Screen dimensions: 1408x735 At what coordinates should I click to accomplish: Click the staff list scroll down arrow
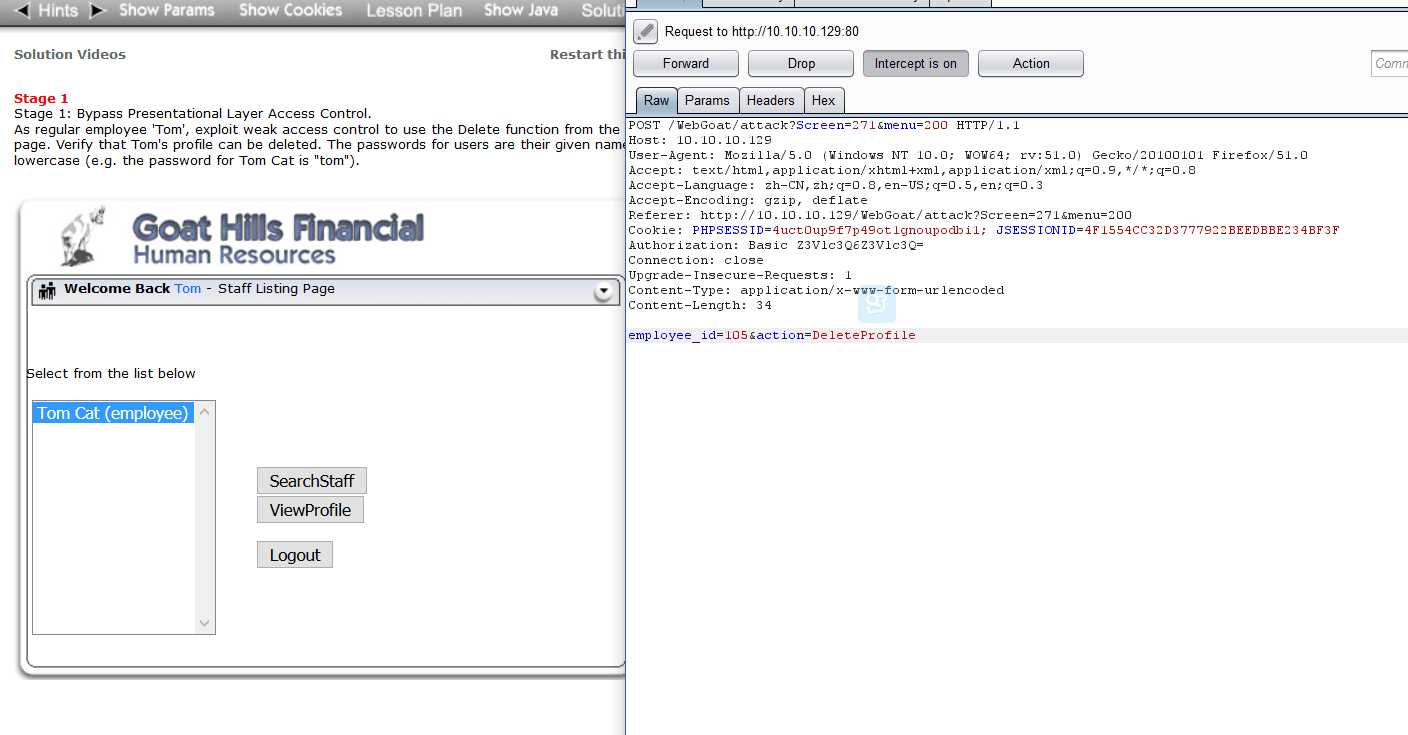coord(205,623)
